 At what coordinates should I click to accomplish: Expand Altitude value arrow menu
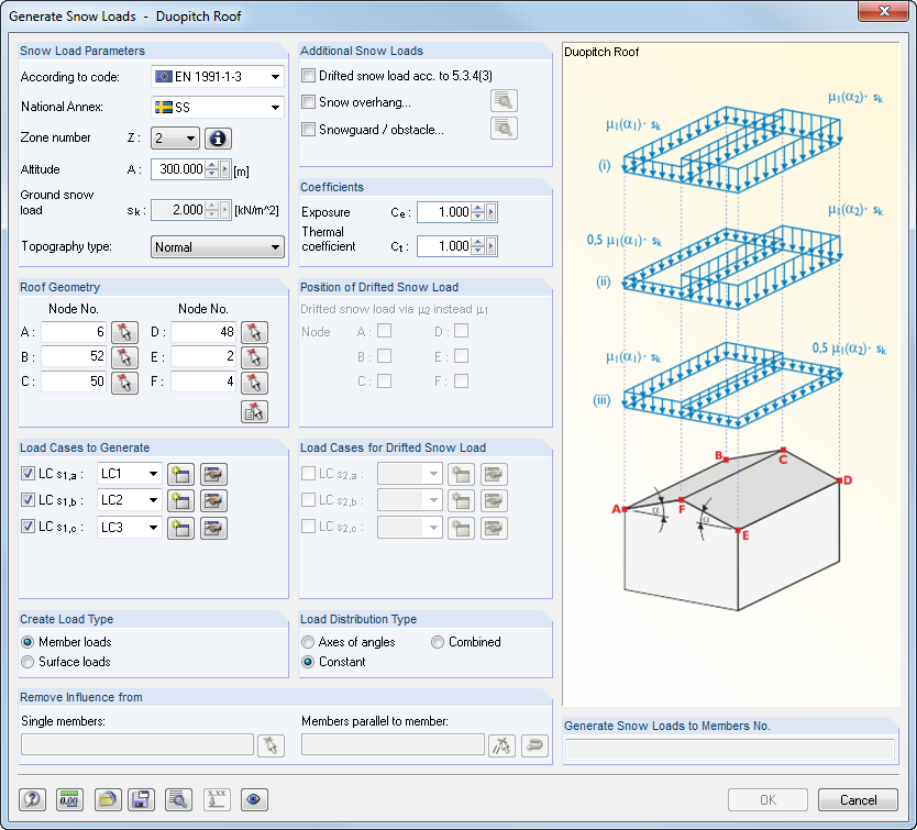click(x=225, y=170)
